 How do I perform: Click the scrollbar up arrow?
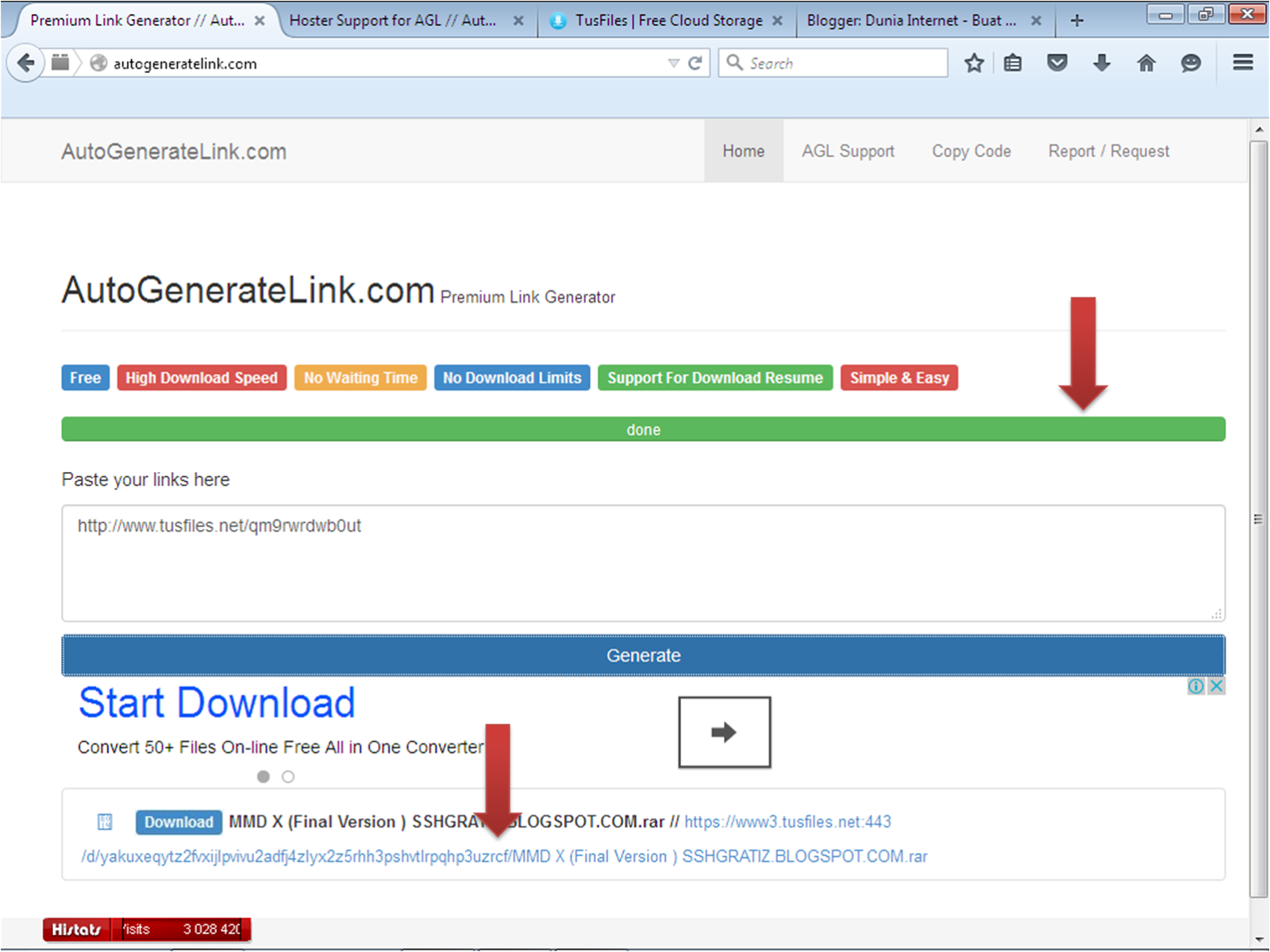click(1259, 129)
